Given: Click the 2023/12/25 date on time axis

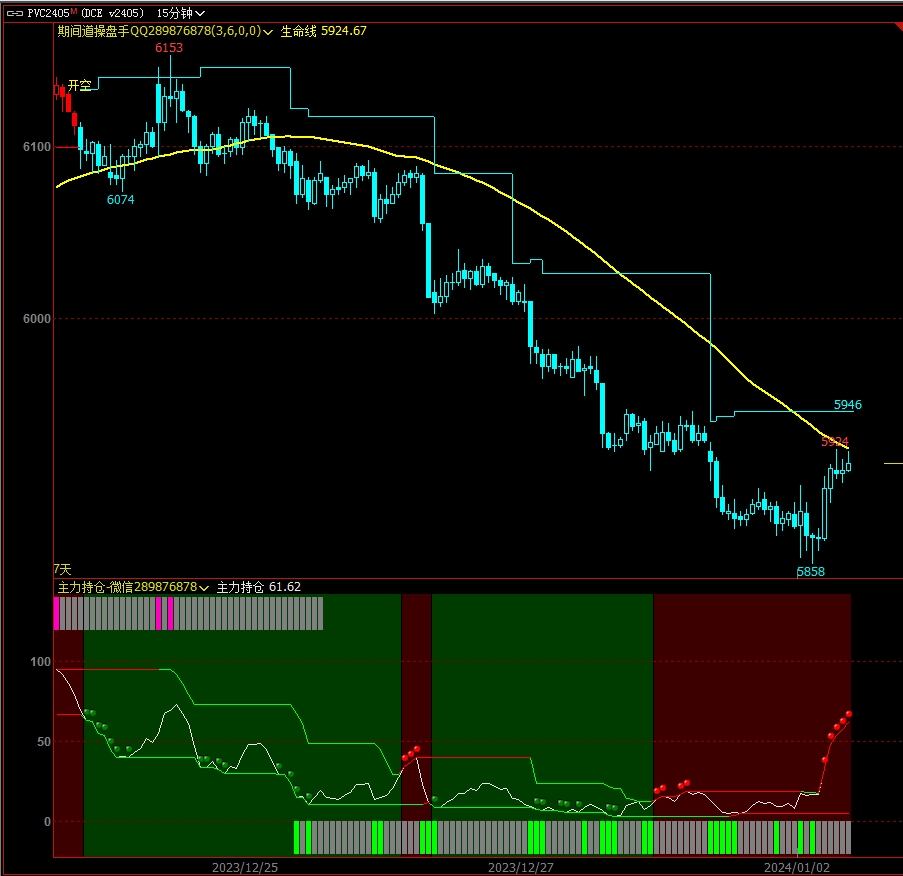Looking at the screenshot, I should (245, 866).
